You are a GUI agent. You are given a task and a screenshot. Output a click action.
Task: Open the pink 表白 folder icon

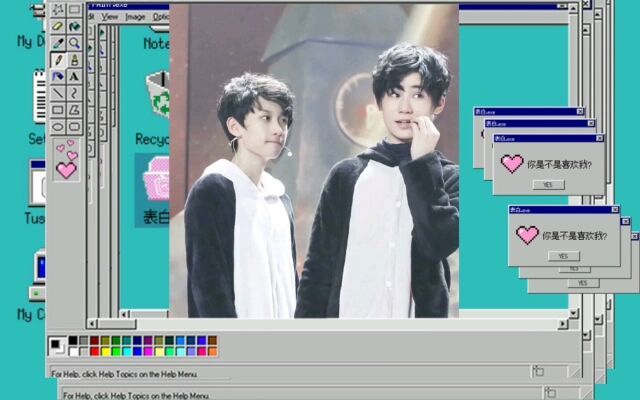coord(155,177)
